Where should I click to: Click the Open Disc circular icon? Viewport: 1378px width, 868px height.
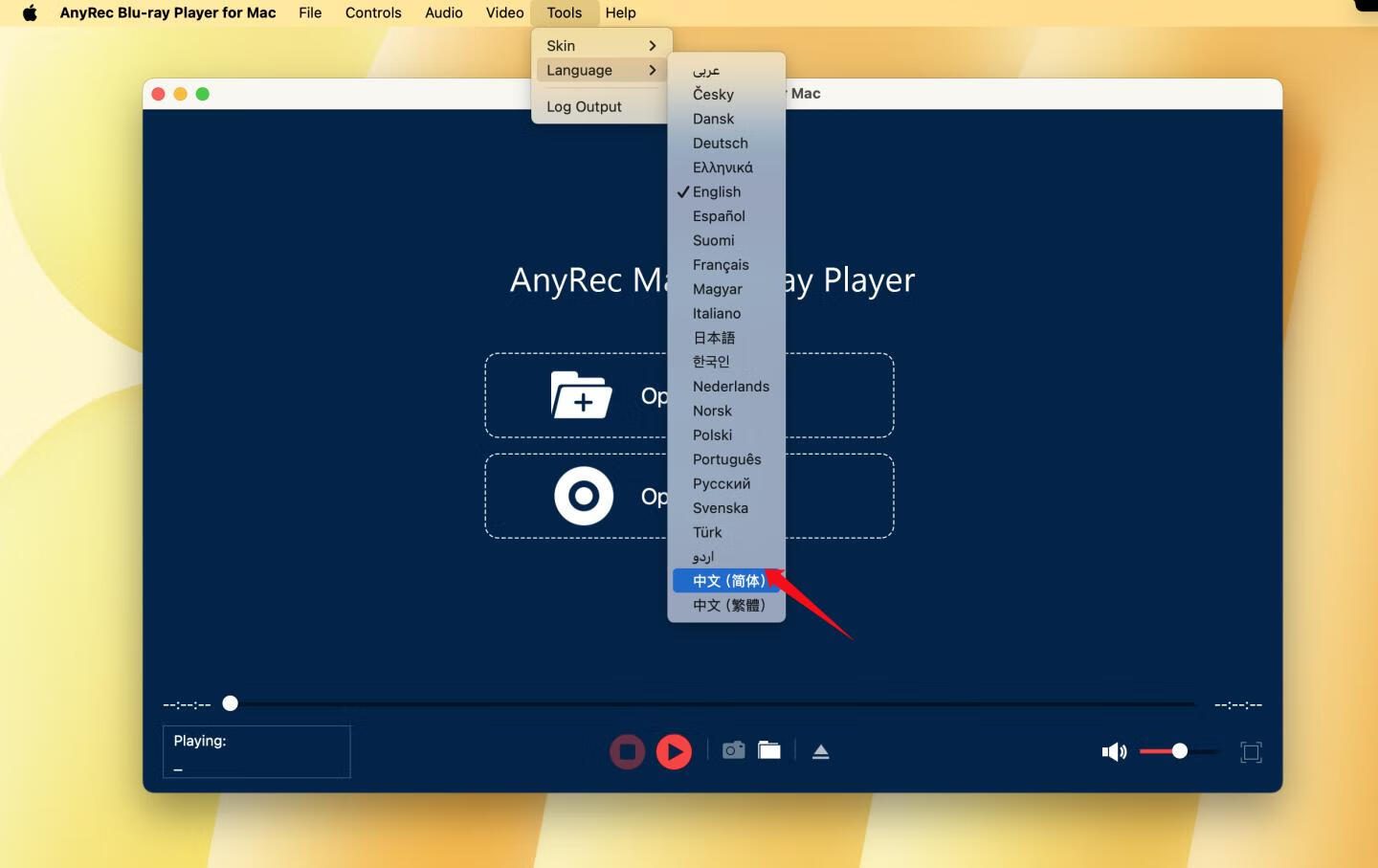(584, 497)
